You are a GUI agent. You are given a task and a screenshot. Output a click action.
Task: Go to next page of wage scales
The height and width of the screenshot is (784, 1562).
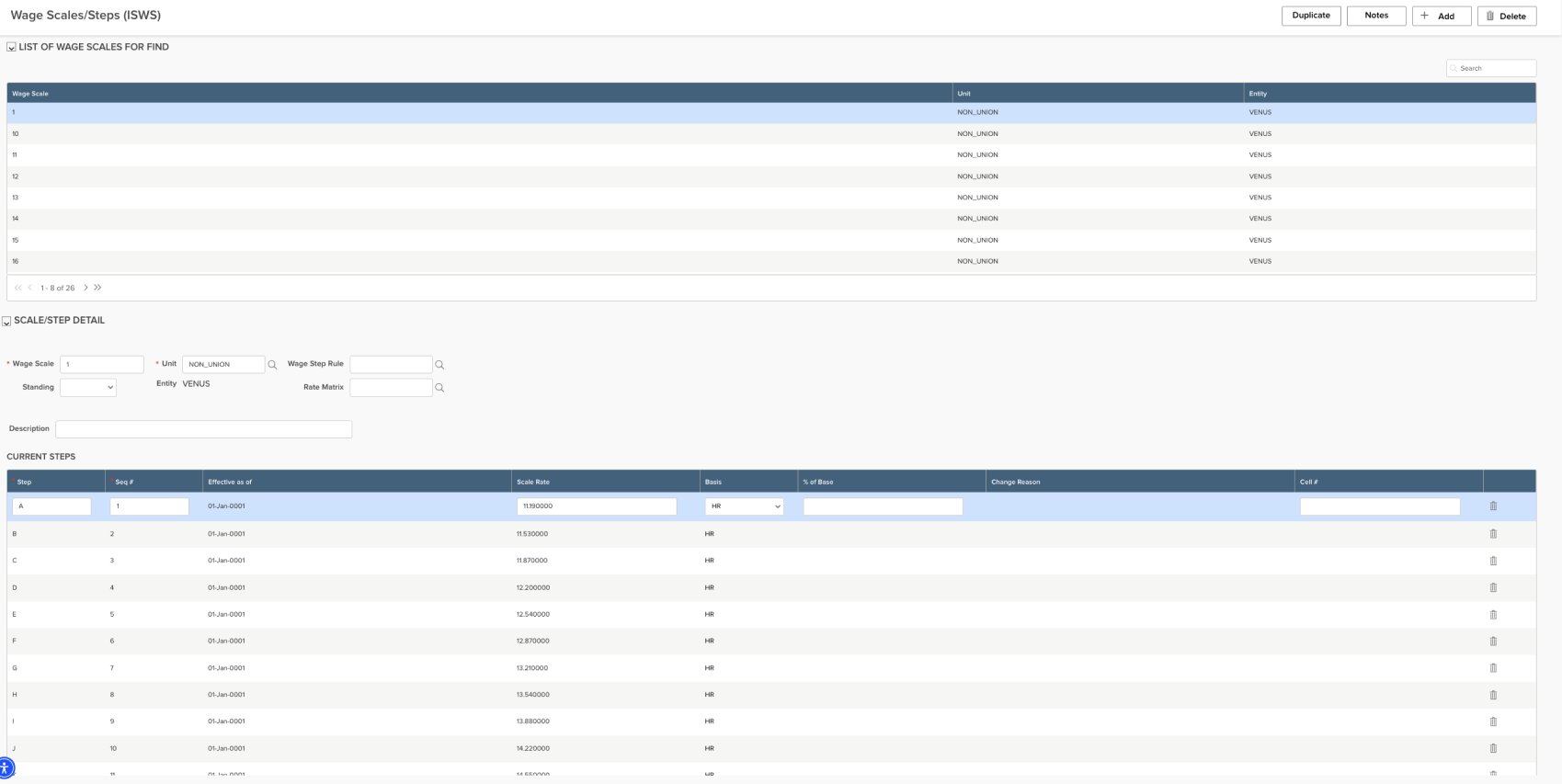pyautogui.click(x=86, y=288)
